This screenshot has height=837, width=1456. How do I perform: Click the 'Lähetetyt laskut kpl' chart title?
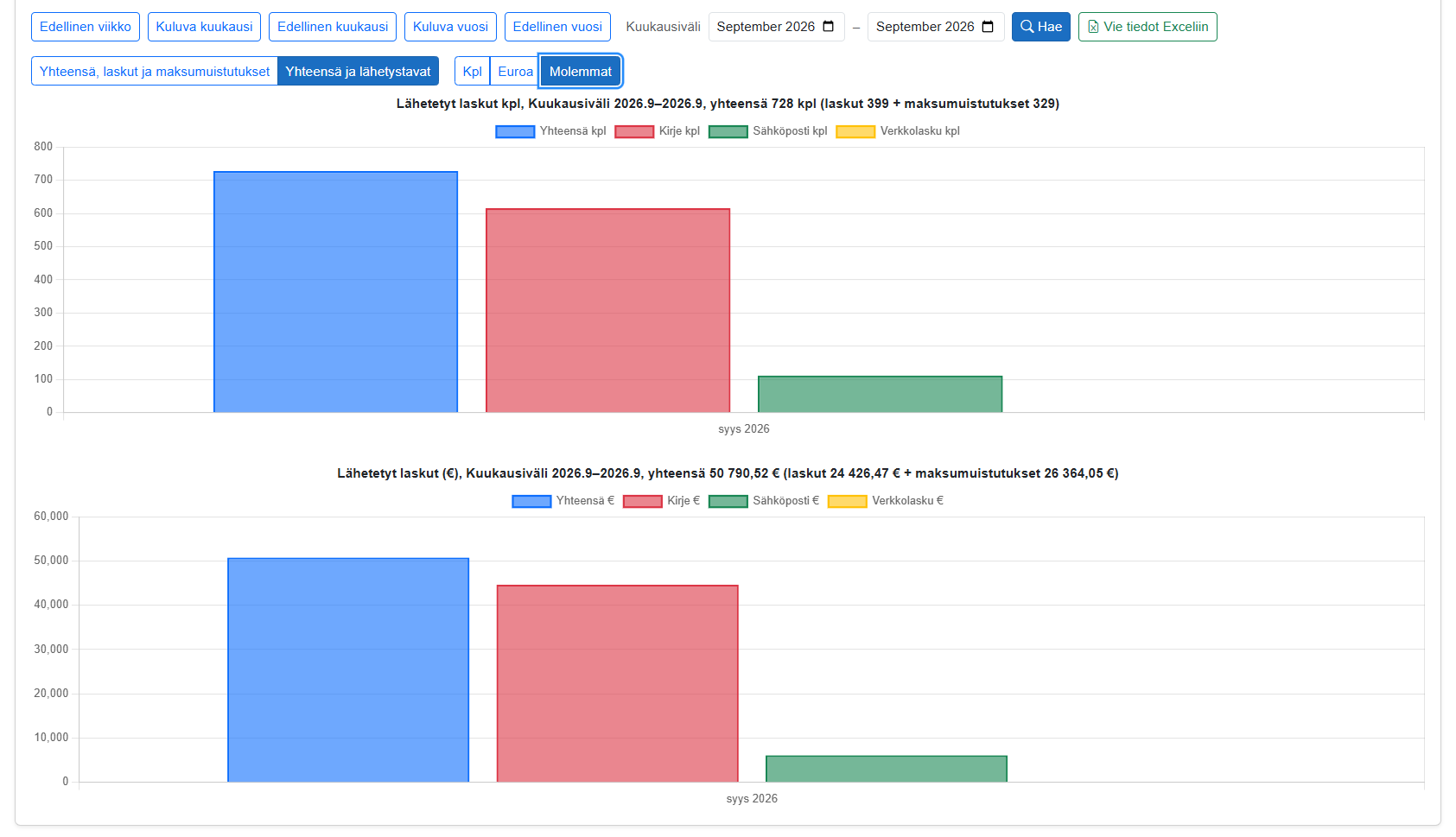(728, 104)
